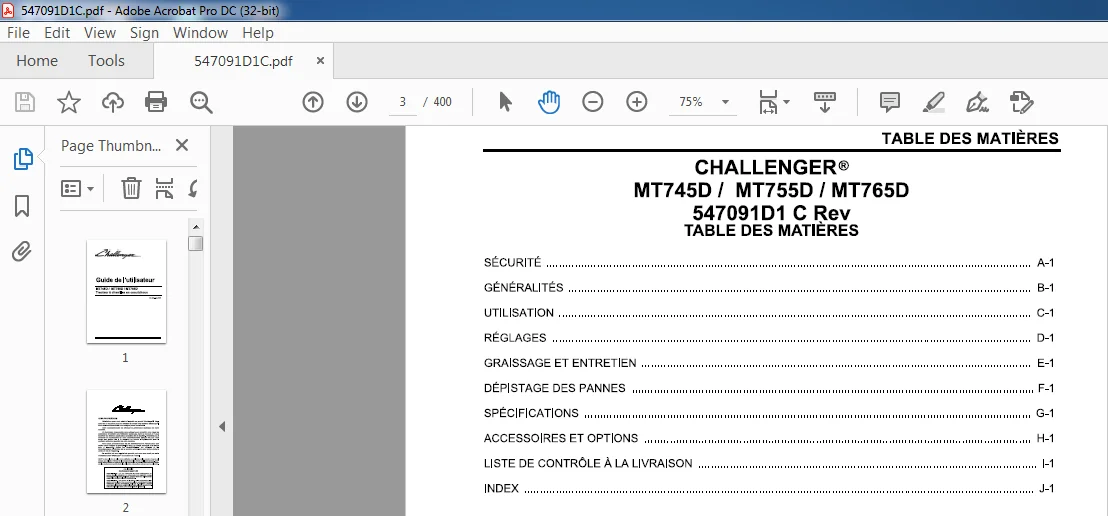Open the Sign menu

pyautogui.click(x=144, y=33)
